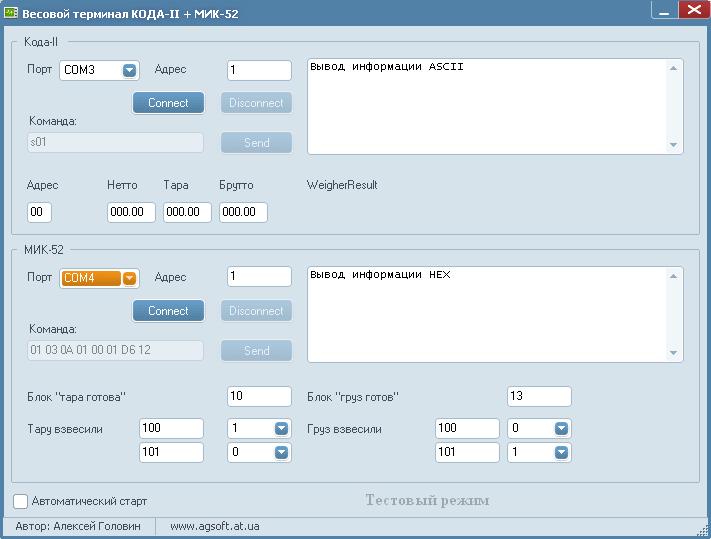Image resolution: width=711 pixels, height=539 pixels.
Task: Open Тару взвесили dropdown showing 1
Action: (281, 428)
